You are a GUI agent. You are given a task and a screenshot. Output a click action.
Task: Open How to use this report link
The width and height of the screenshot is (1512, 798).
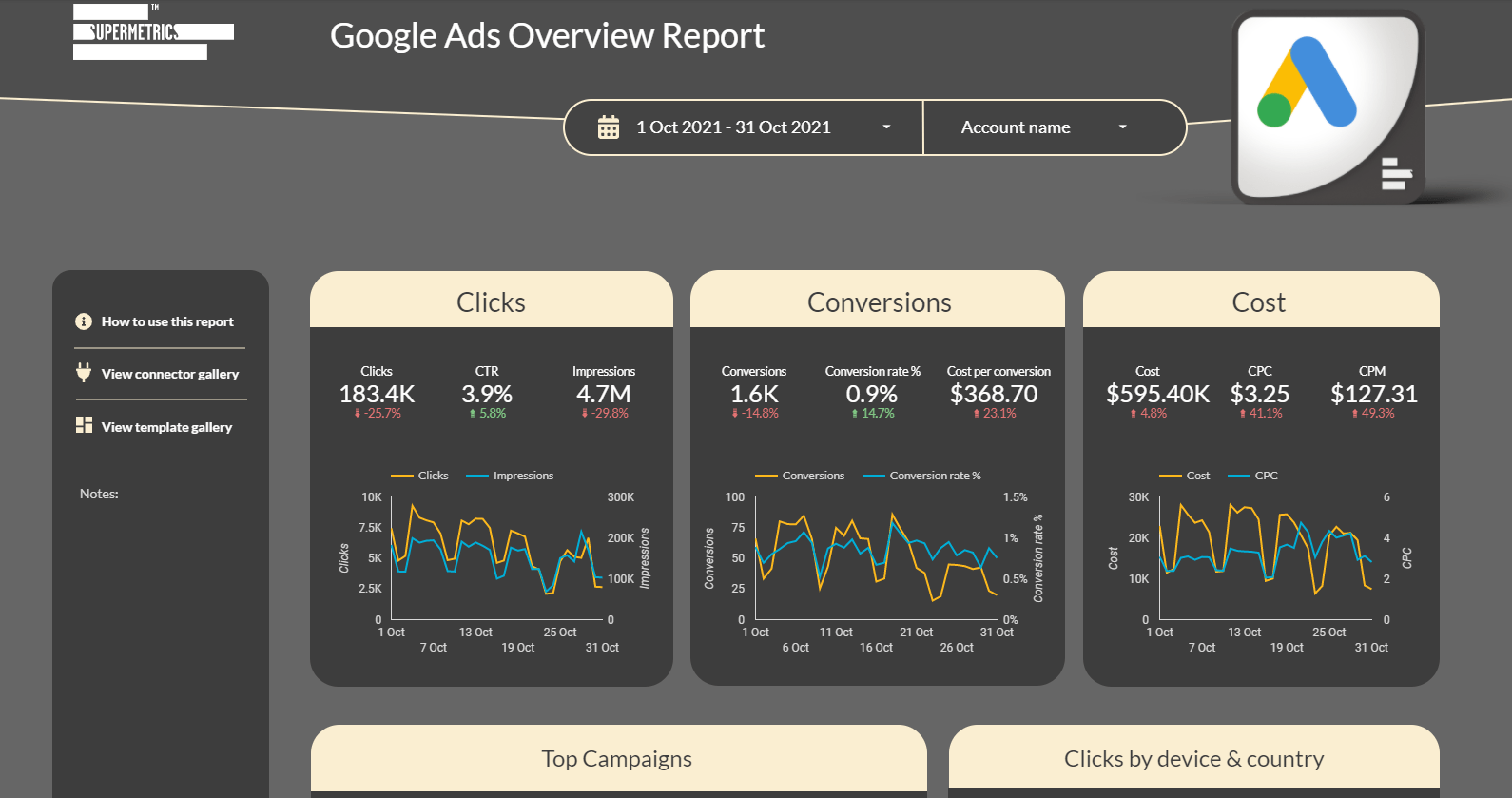tap(167, 321)
